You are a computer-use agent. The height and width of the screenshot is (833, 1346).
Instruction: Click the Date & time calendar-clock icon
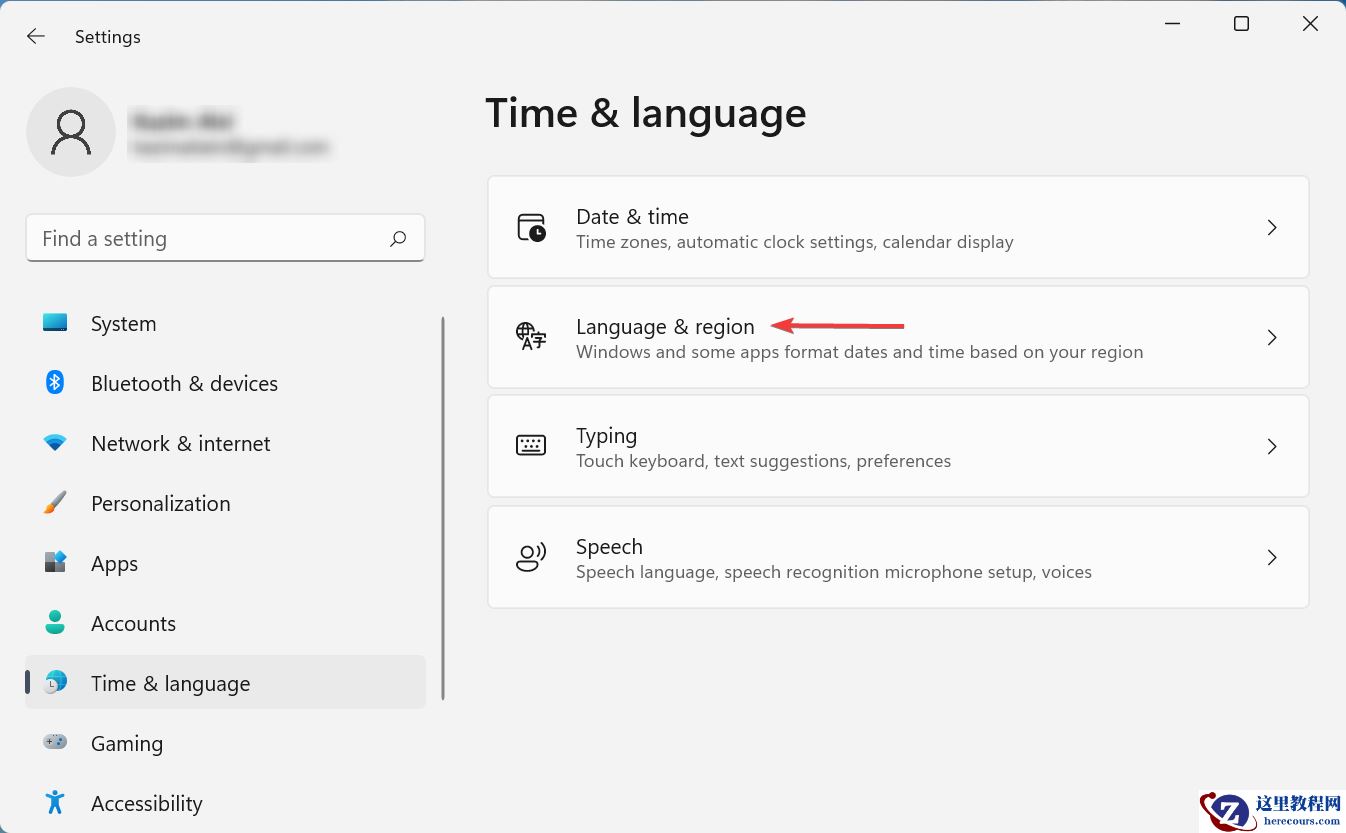coord(531,228)
